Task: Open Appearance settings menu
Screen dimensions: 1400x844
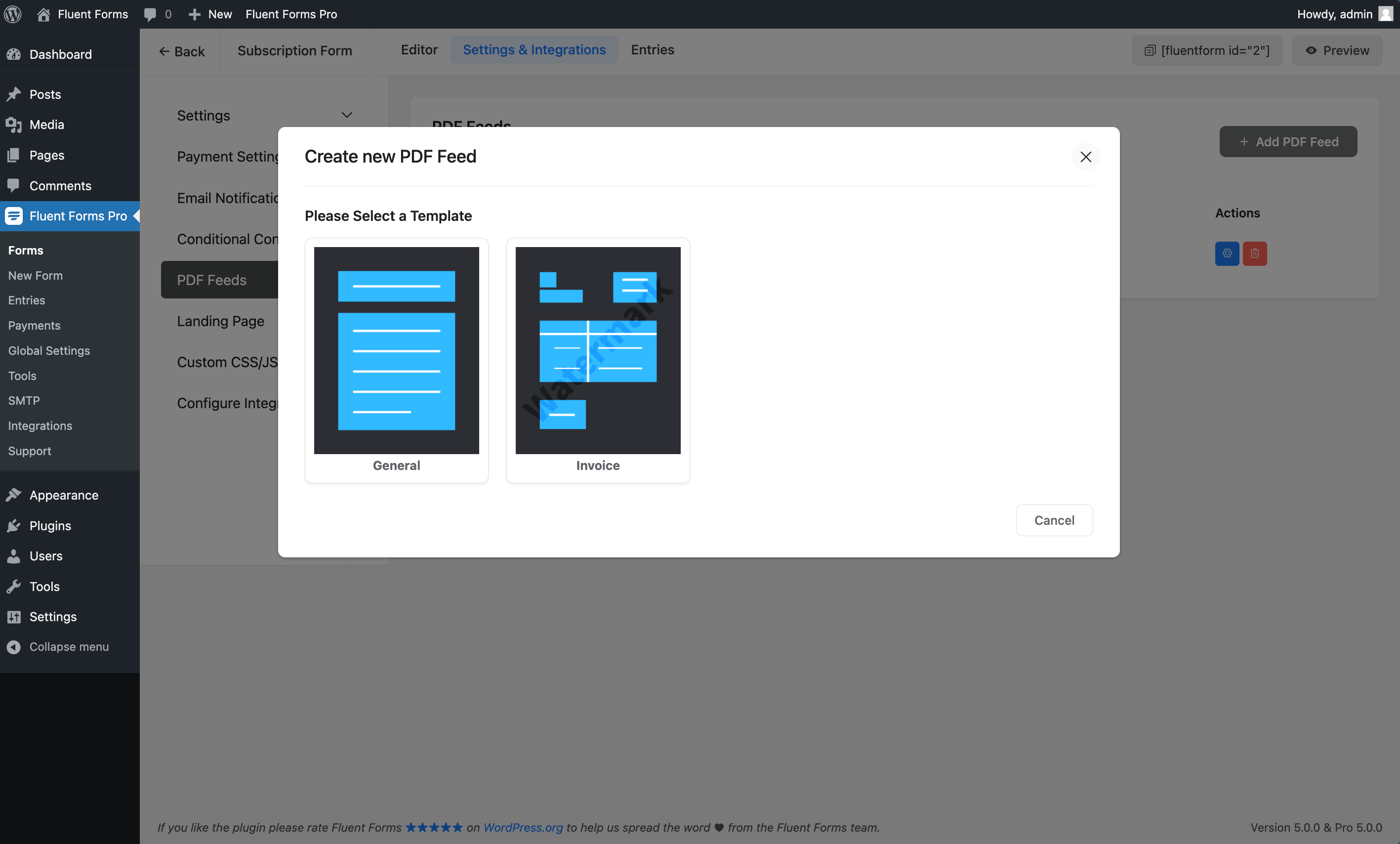Action: pos(70,495)
